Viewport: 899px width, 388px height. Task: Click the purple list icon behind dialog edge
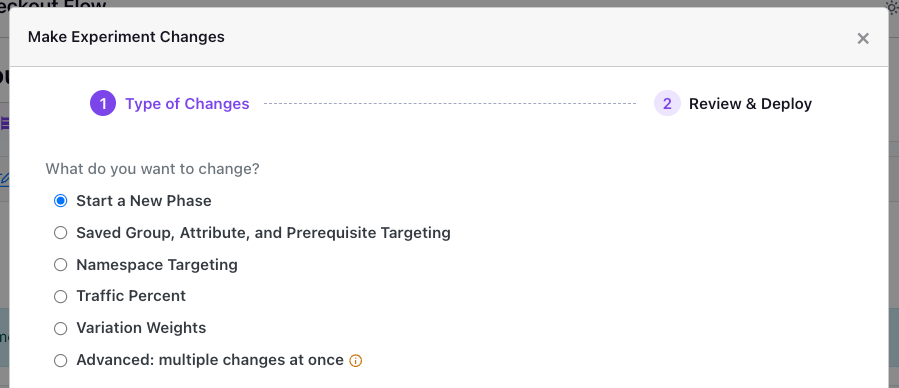click(5, 123)
